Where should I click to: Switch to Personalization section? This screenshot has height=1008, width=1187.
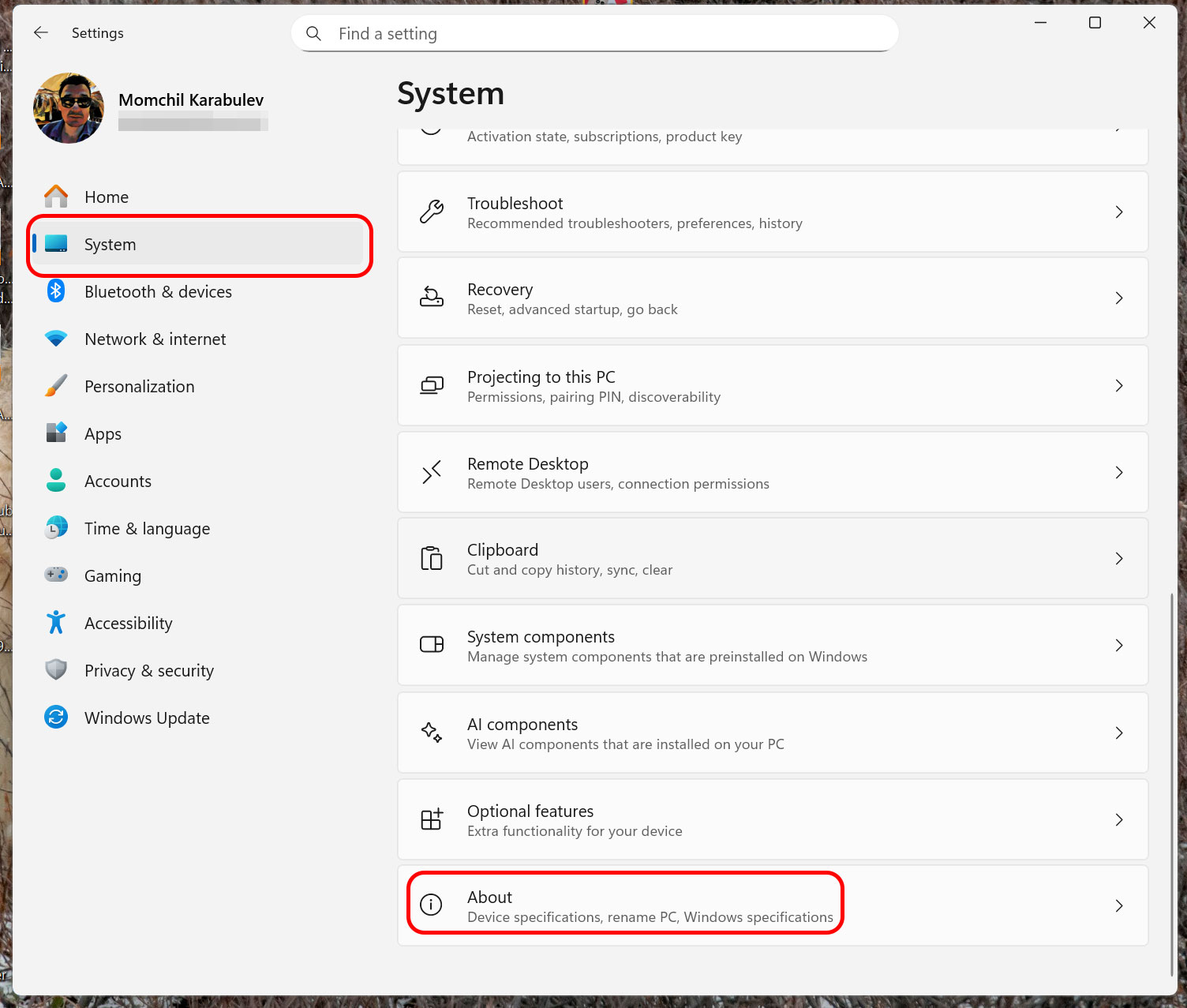point(139,387)
